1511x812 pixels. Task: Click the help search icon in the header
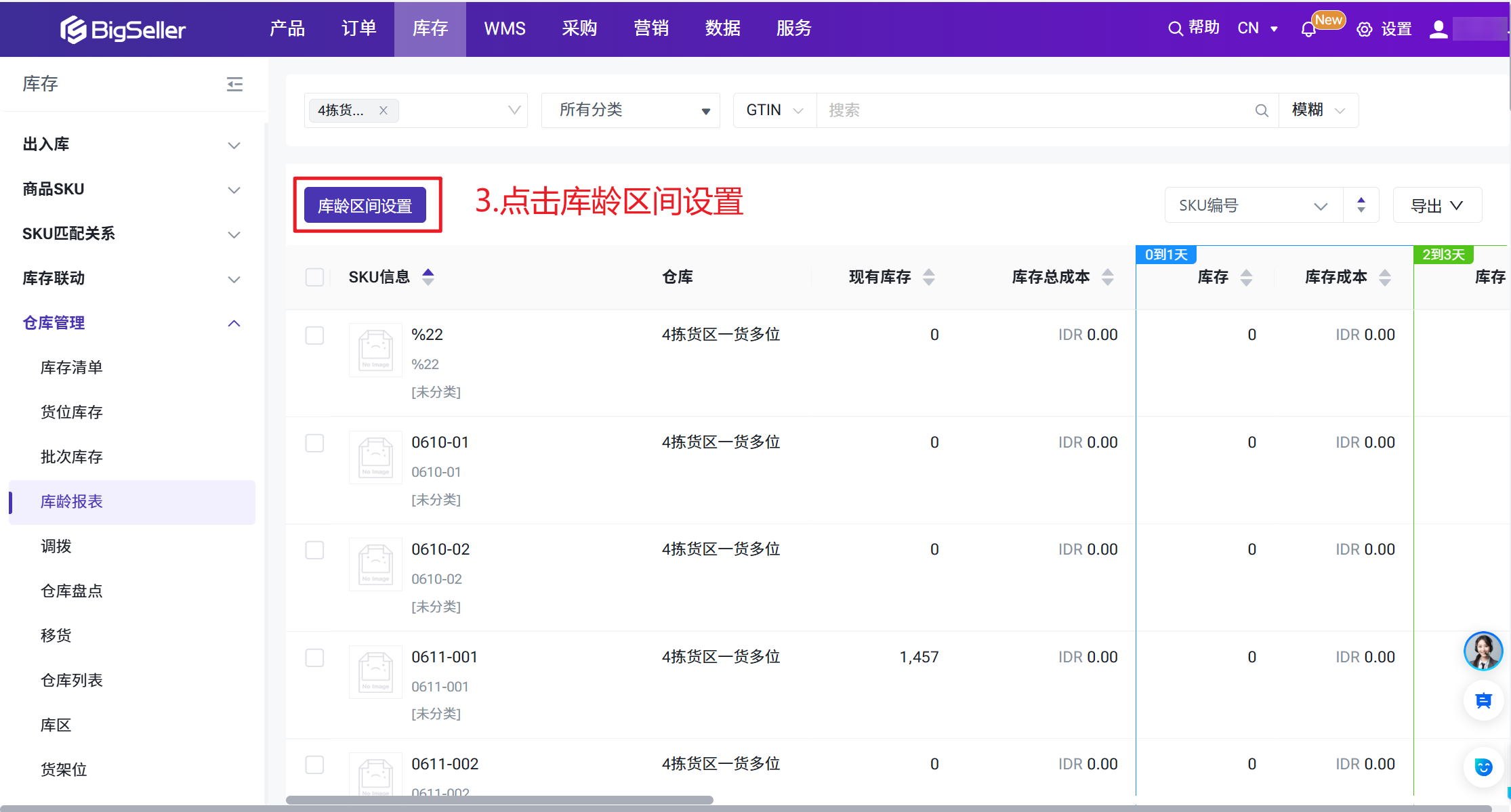1176,28
